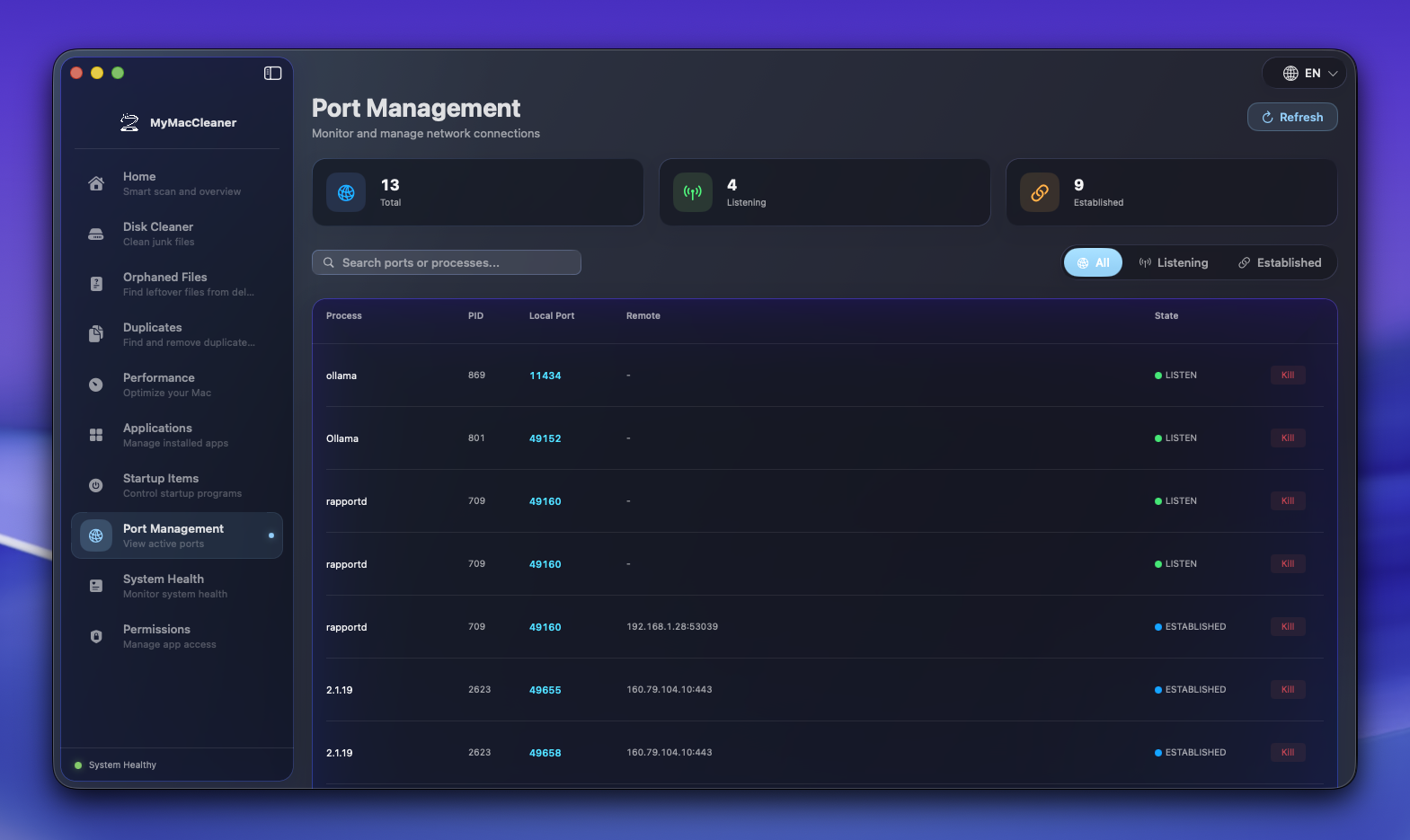This screenshot has width=1410, height=840.
Task: Click local port 11434
Action: [545, 376]
